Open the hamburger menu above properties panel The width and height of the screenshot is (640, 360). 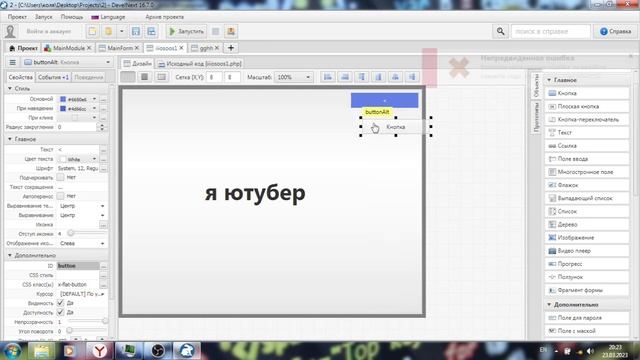pyautogui.click(x=13, y=62)
